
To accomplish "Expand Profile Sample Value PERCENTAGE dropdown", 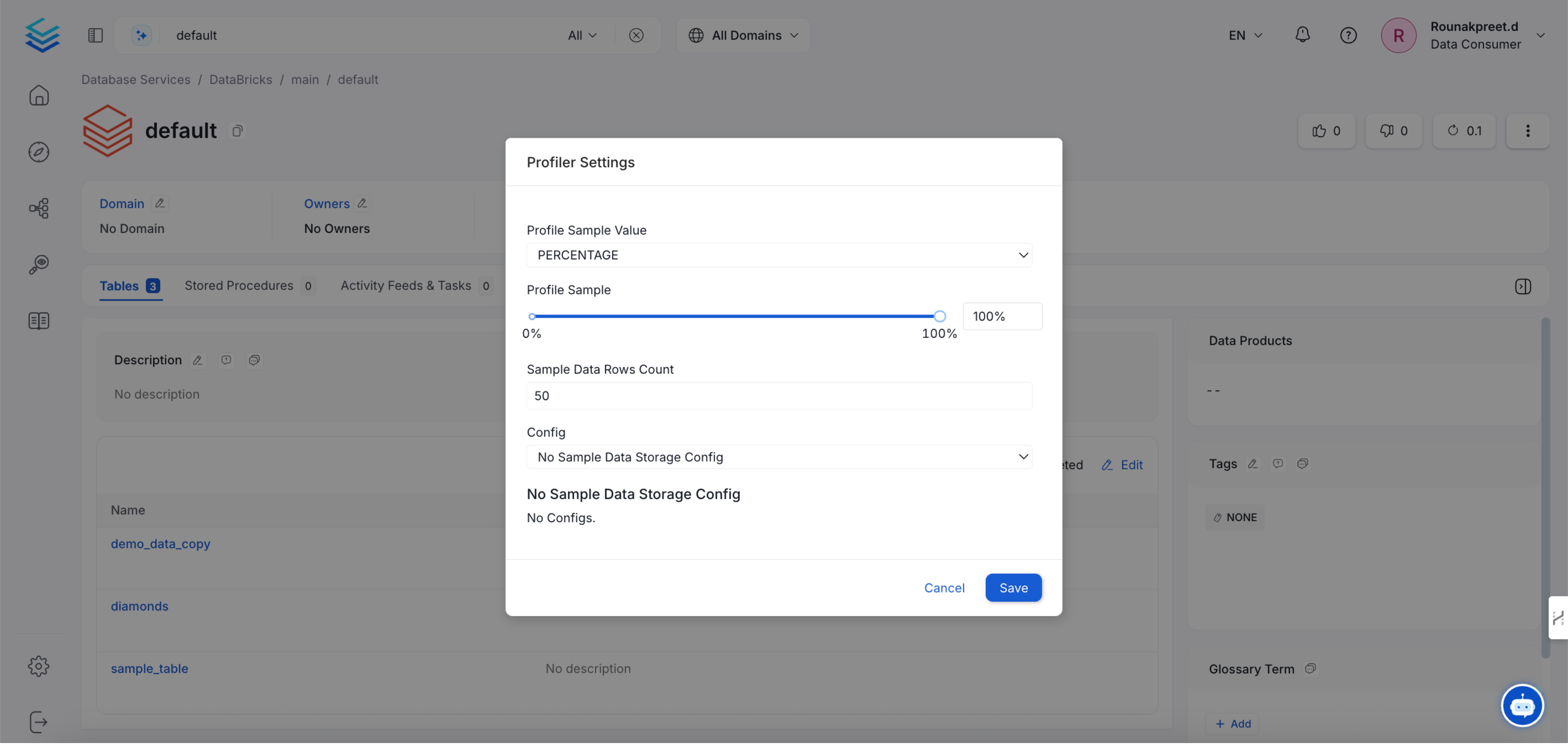I will (x=779, y=255).
